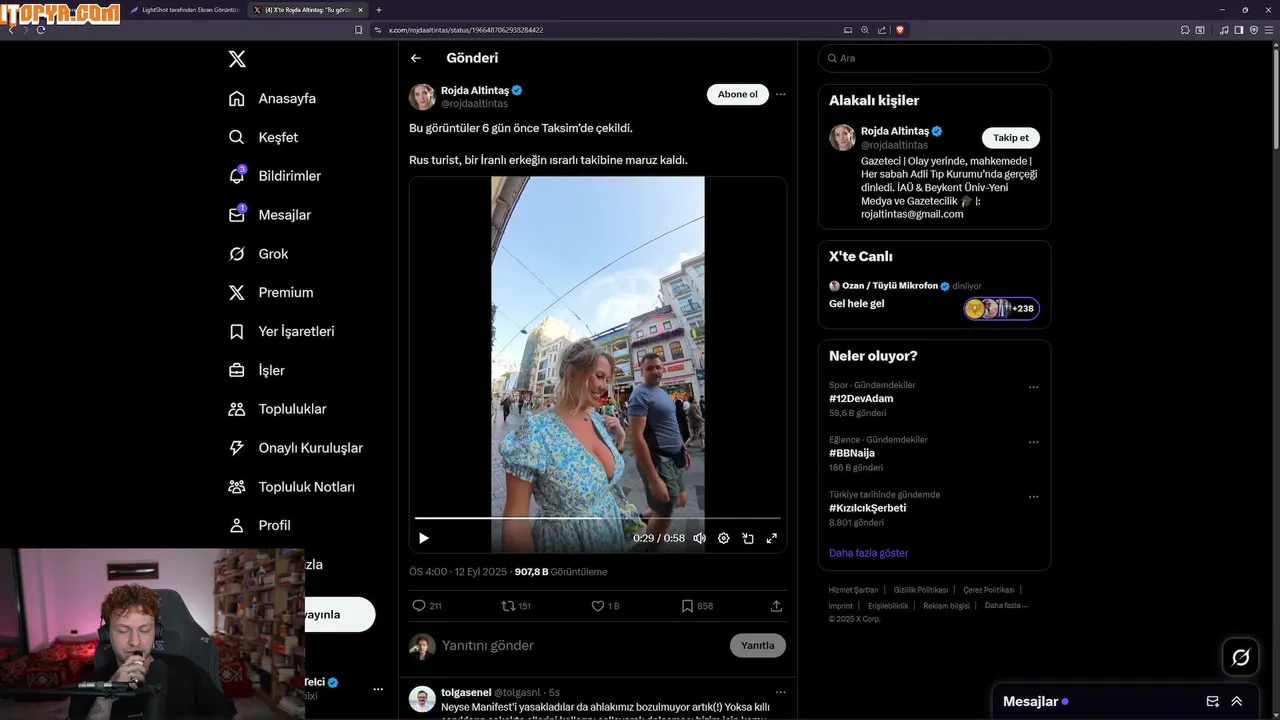This screenshot has width=1280, height=720.
Task: Click the page vertical scrollbar
Action: click(1275, 100)
